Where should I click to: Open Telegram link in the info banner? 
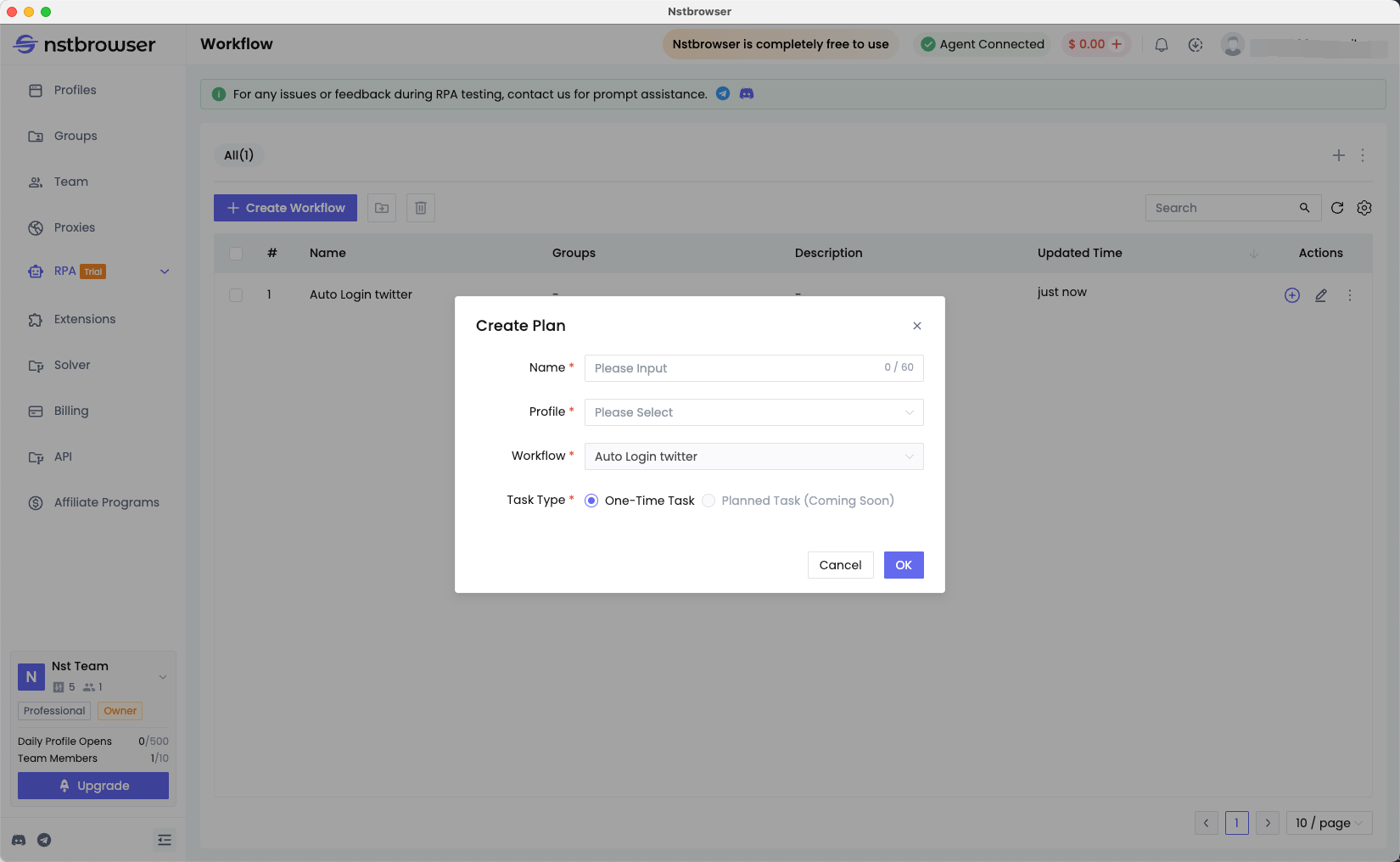pos(723,93)
